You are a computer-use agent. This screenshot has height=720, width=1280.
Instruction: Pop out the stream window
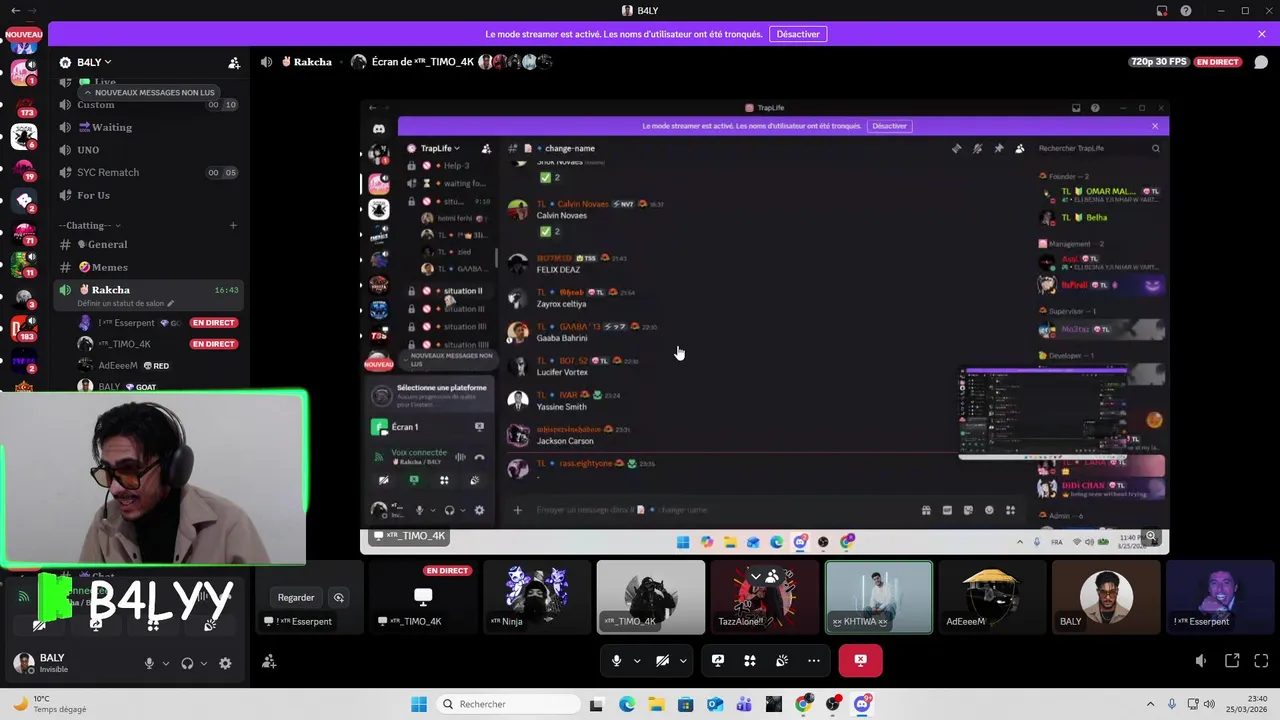[x=1232, y=661]
